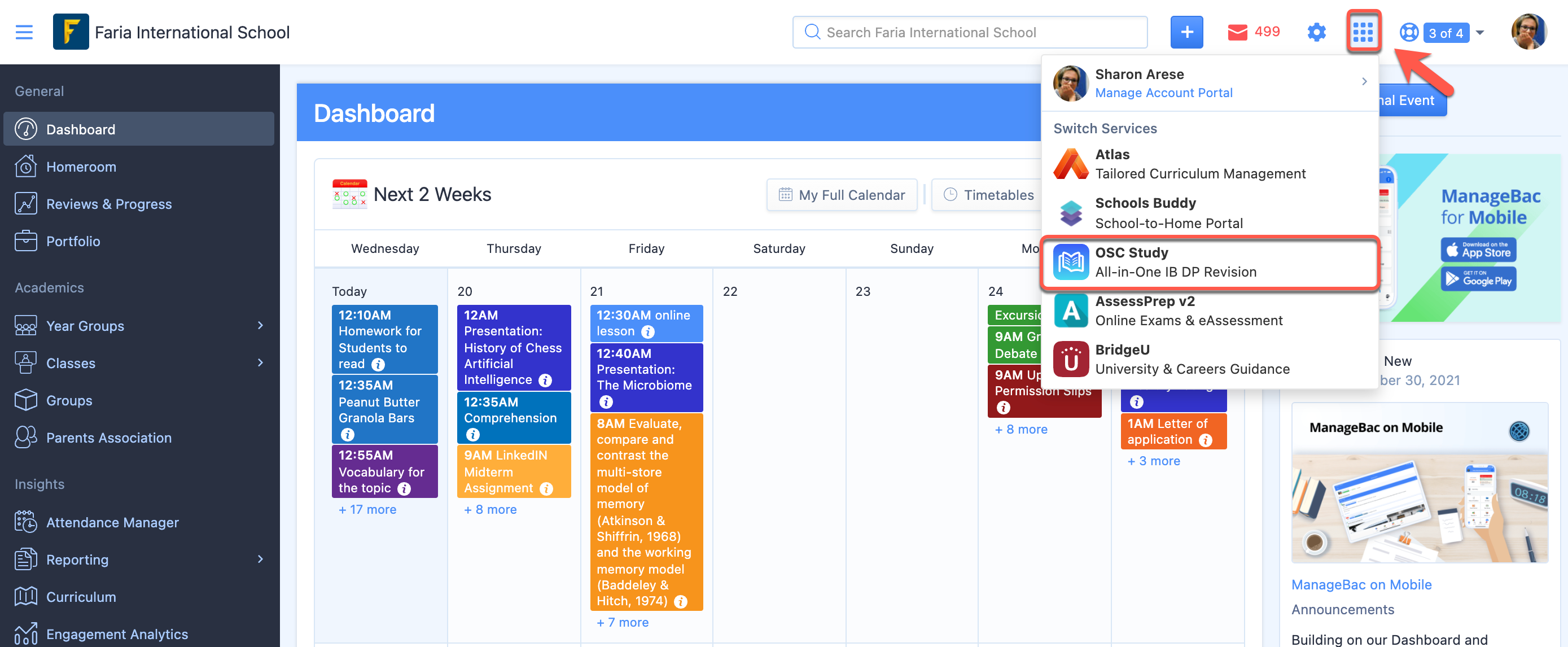Open Schools Buddy School-to-Home Portal
Image resolution: width=1568 pixels, height=647 pixels.
pos(1209,213)
